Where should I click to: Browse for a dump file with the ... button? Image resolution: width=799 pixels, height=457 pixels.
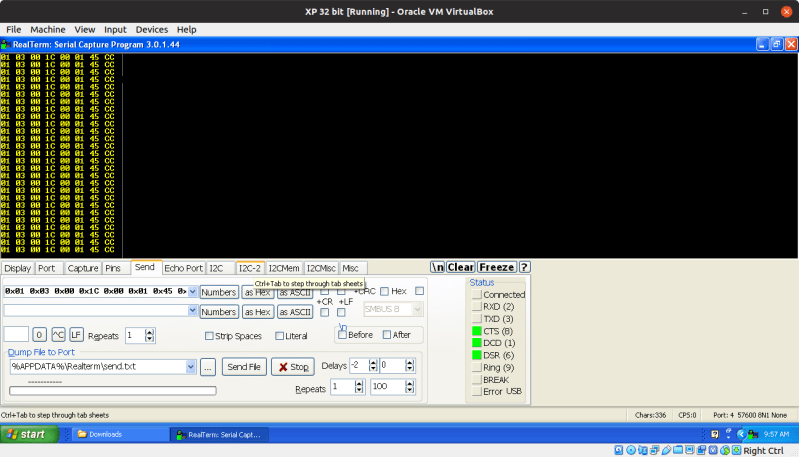click(x=208, y=367)
